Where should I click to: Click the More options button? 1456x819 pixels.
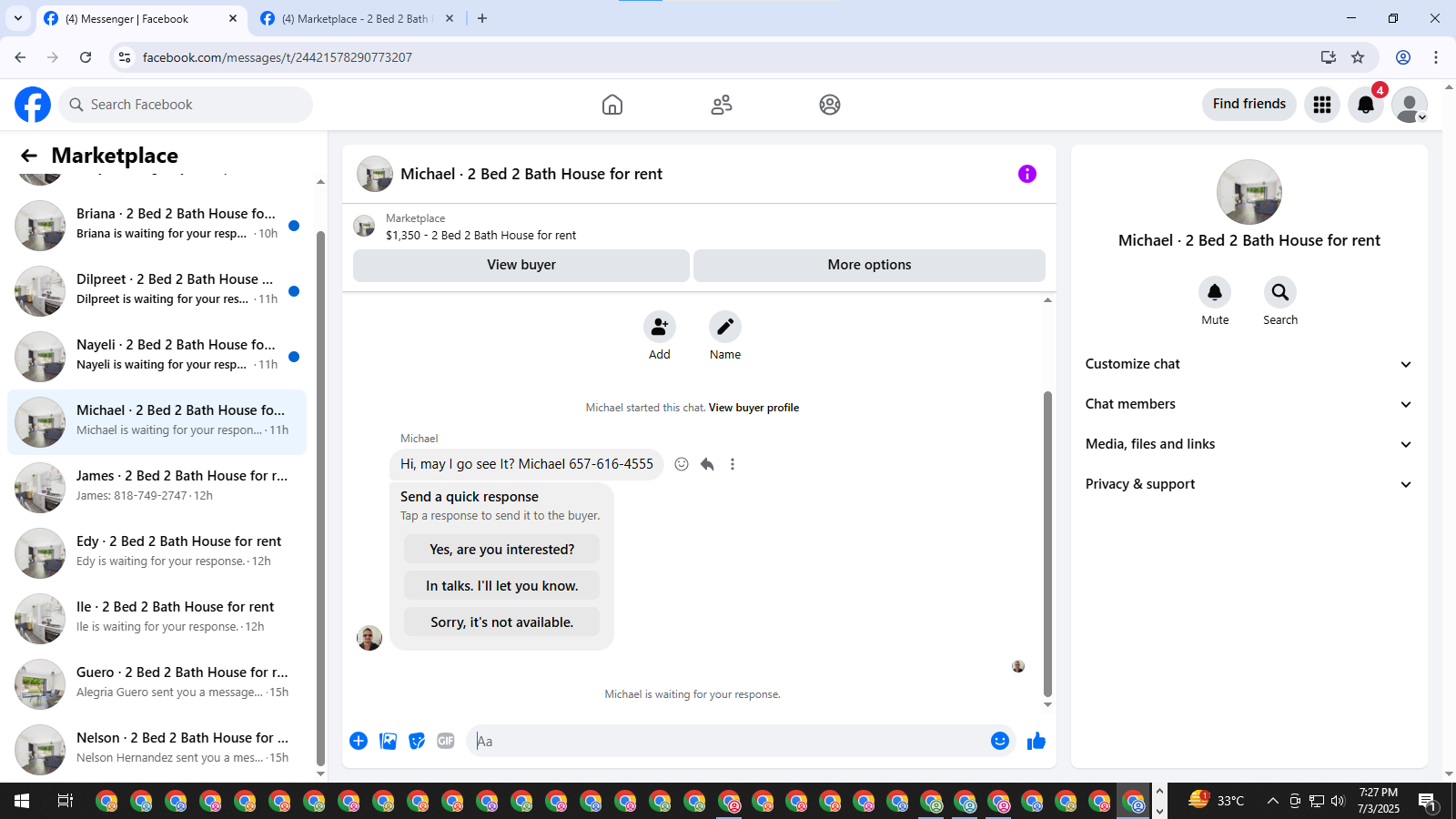click(x=869, y=265)
